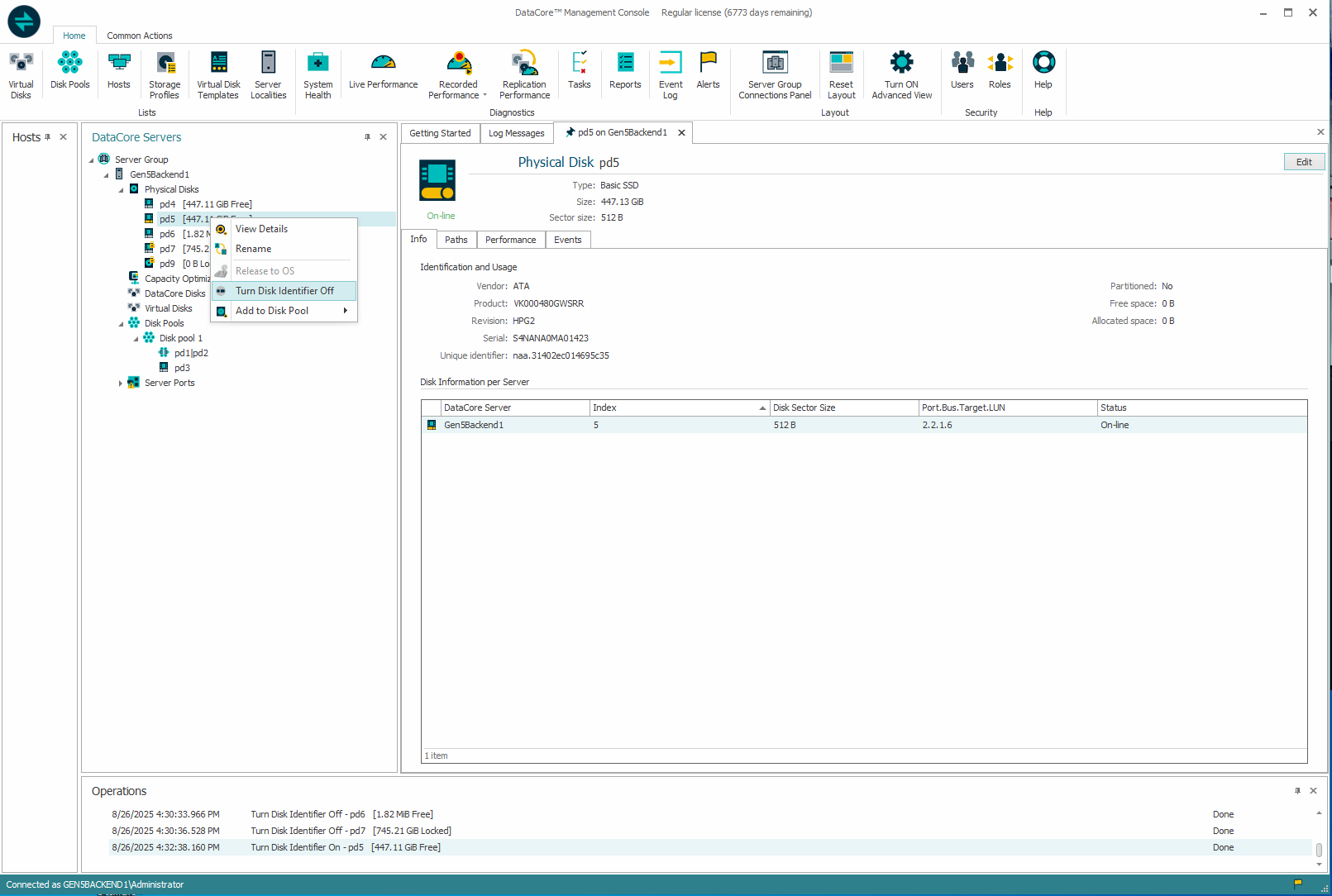Viewport: 1332px width, 896px height.
Task: Turn ON Advanced View
Action: point(901,74)
